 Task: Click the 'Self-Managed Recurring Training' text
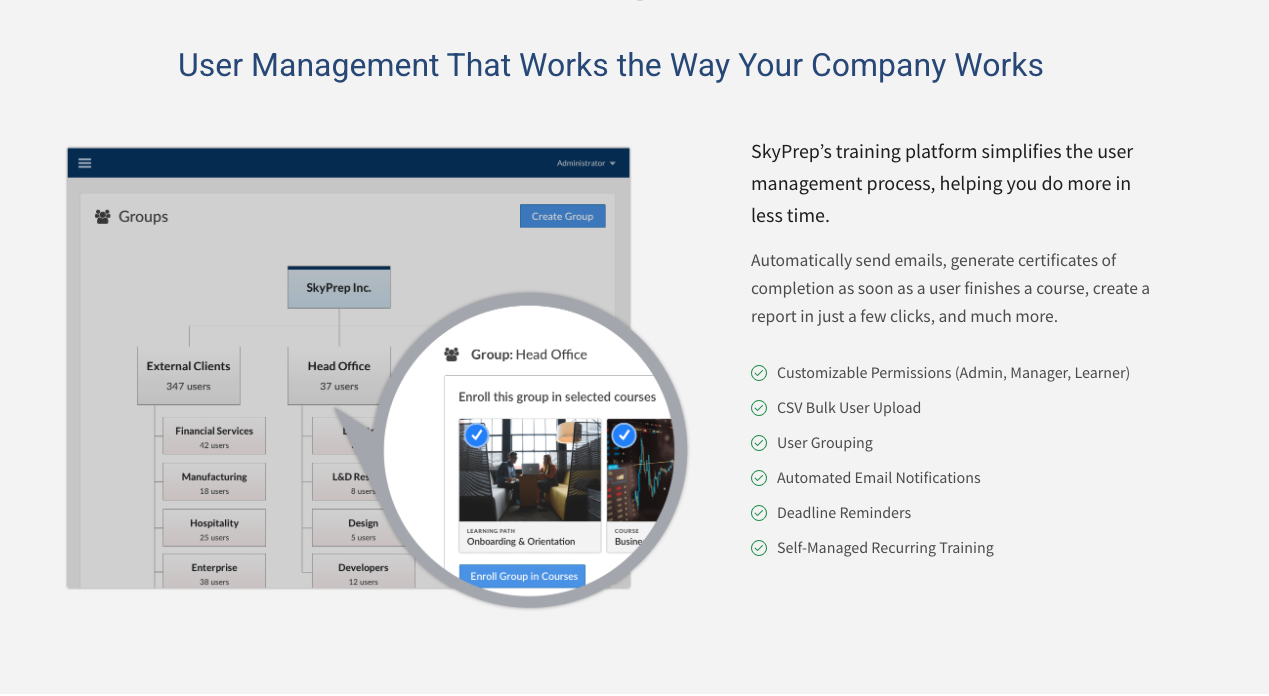coord(885,548)
